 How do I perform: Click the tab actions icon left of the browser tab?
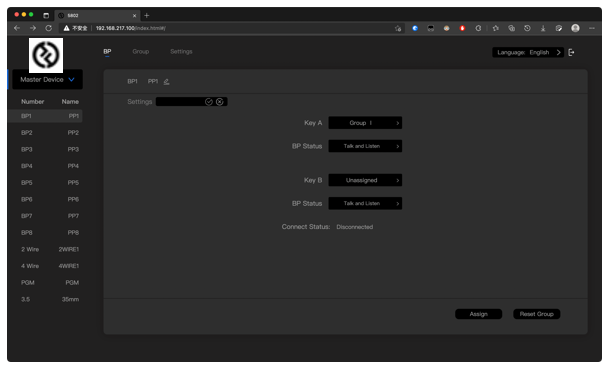point(46,16)
